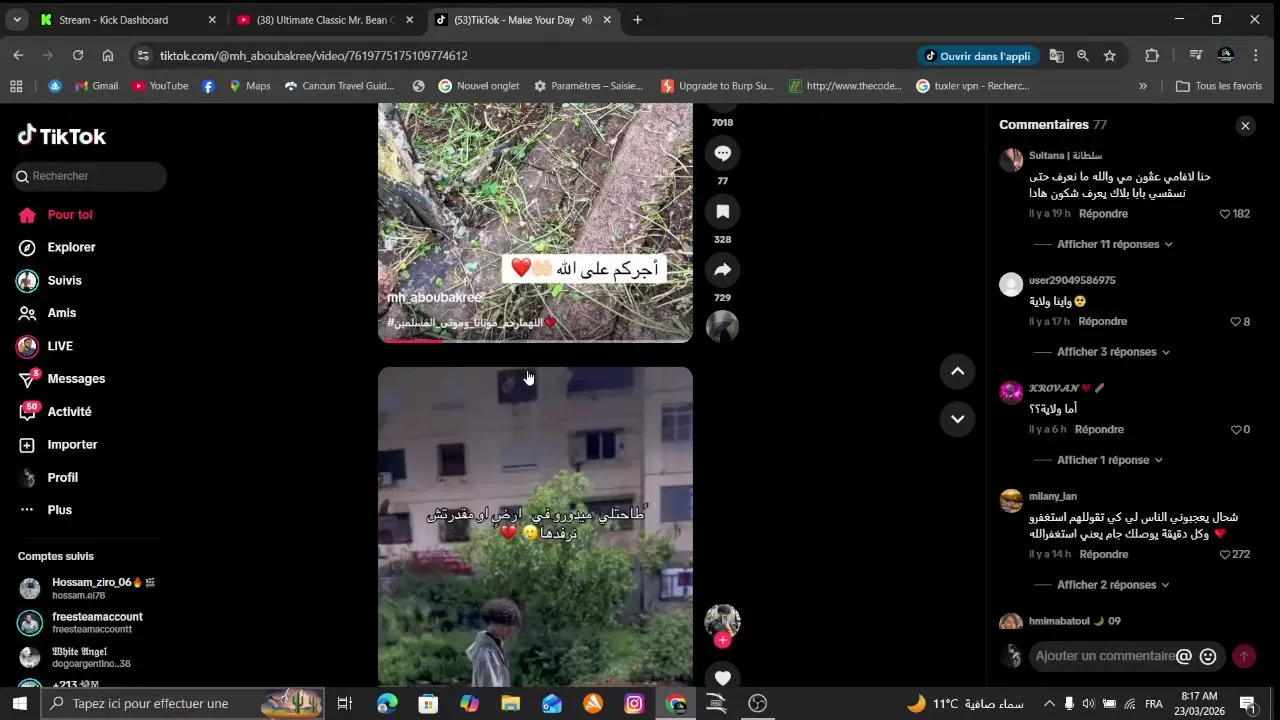The image size is (1280, 720).
Task: Like KROVAN's comment heart showing 0
Action: point(1235,430)
